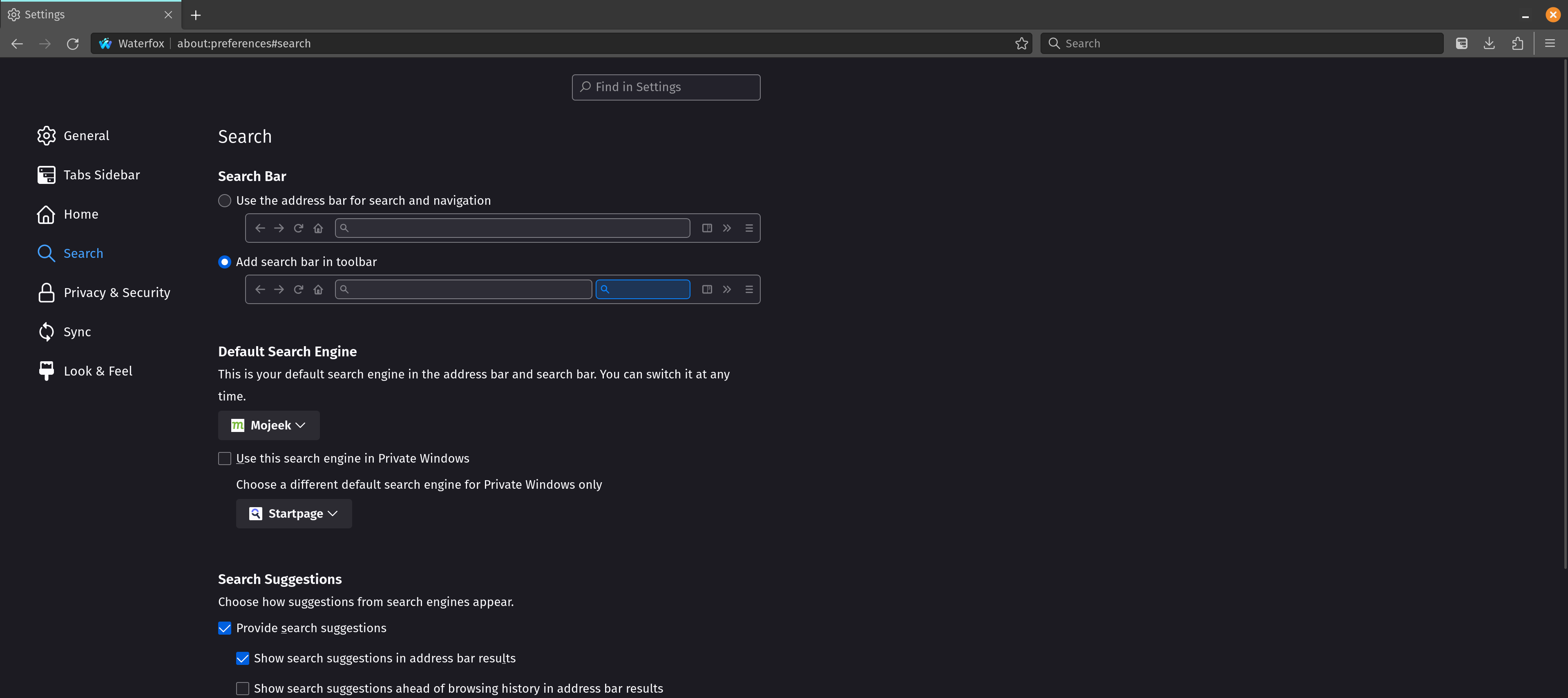Click the 'Search Bar' heading
Image resolution: width=1568 pixels, height=698 pixels.
[x=252, y=176]
